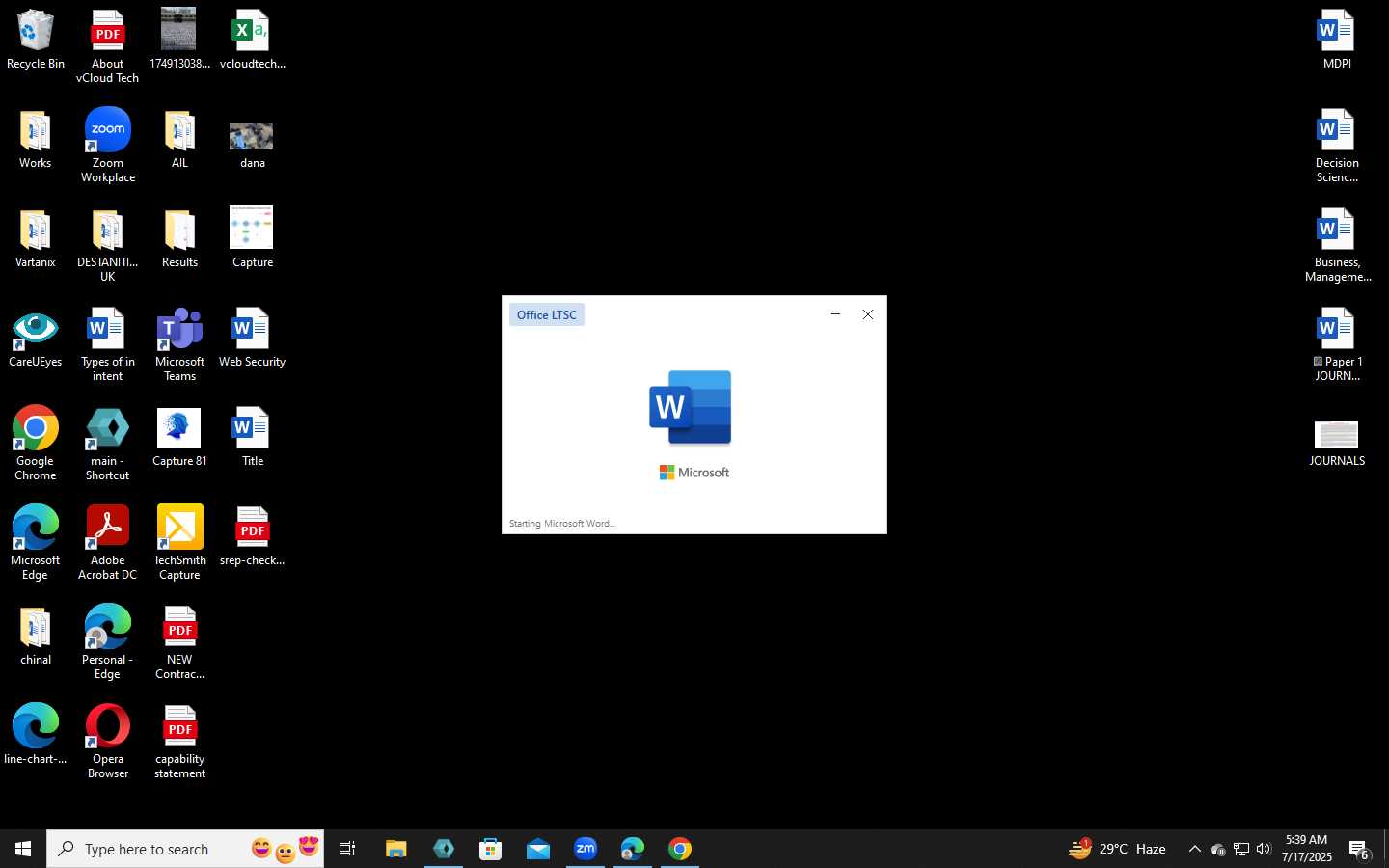Select the TechSmith Capture shortcut
The height and width of the screenshot is (868, 1389).
click(179, 543)
